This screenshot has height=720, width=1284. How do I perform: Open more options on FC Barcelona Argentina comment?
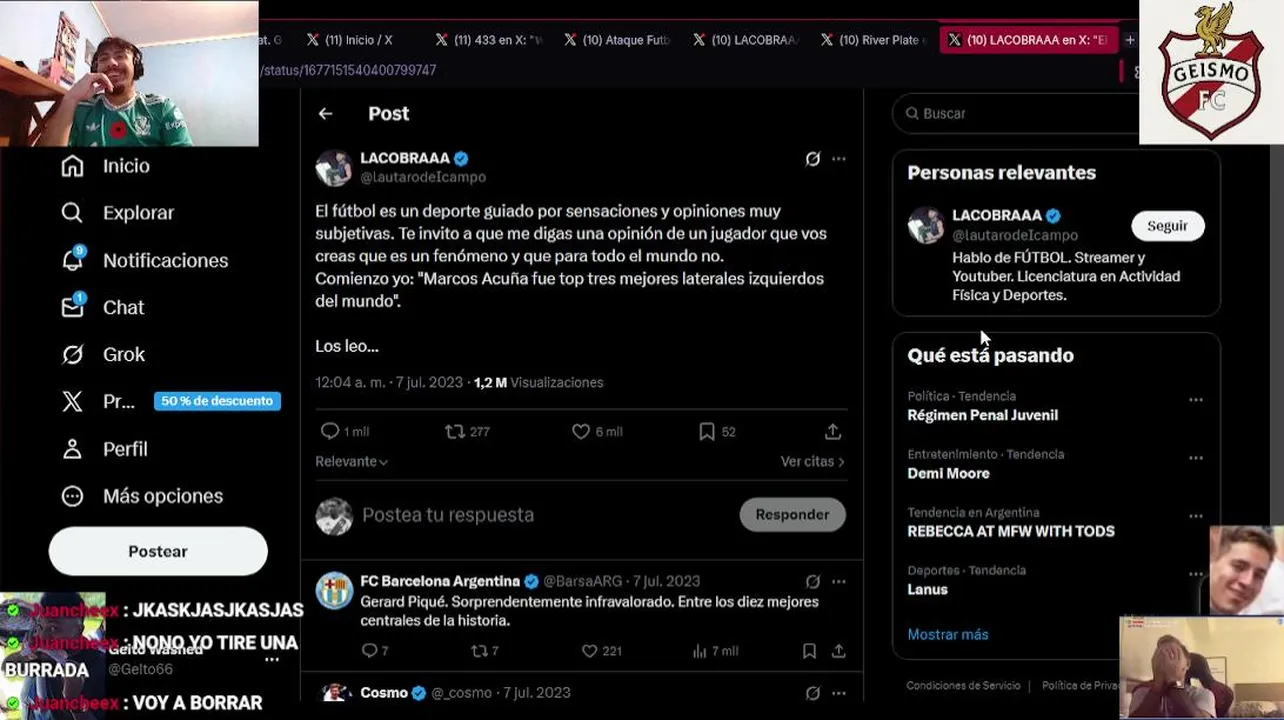tap(839, 581)
